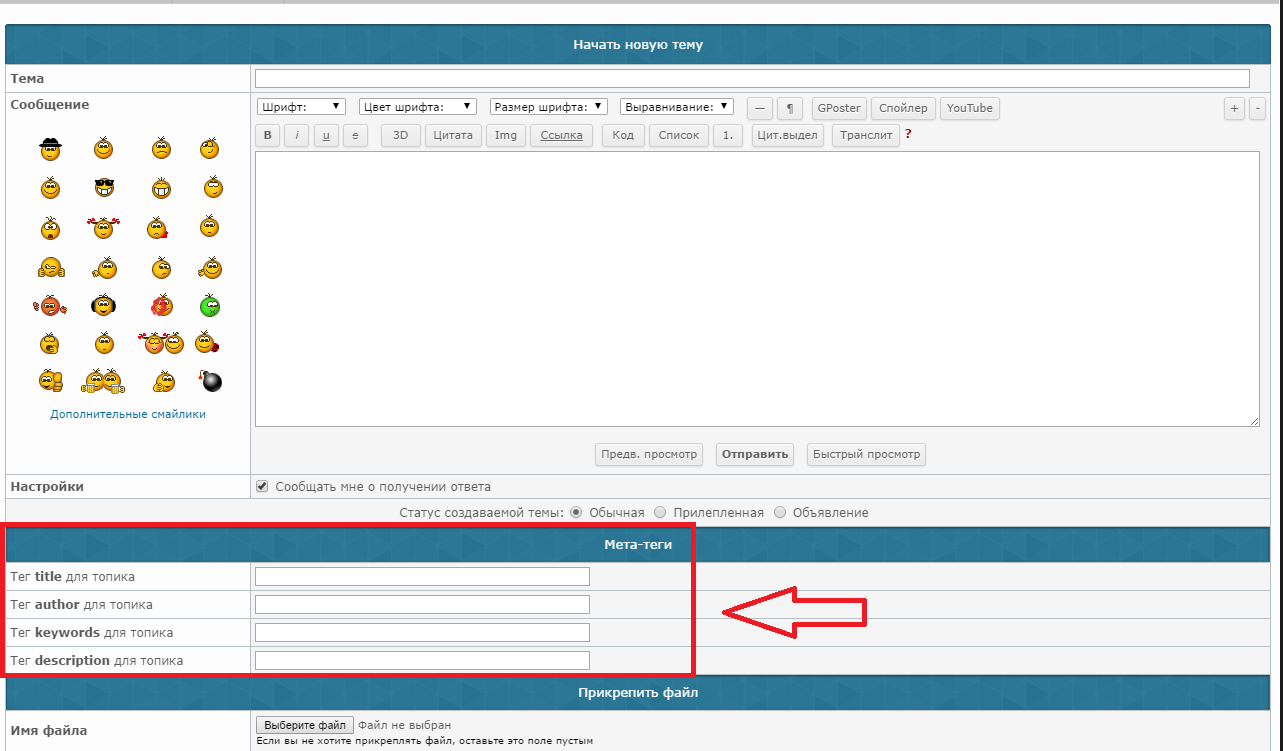
Task: Insert the kissing couple smiley
Action: point(163,343)
